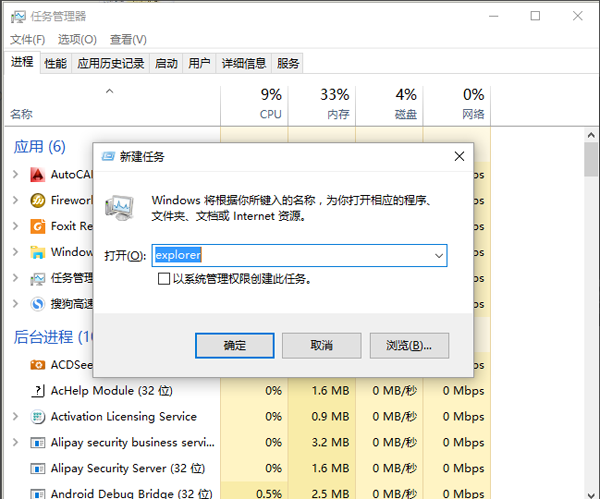Expand the Alipay security business service row

point(15,442)
